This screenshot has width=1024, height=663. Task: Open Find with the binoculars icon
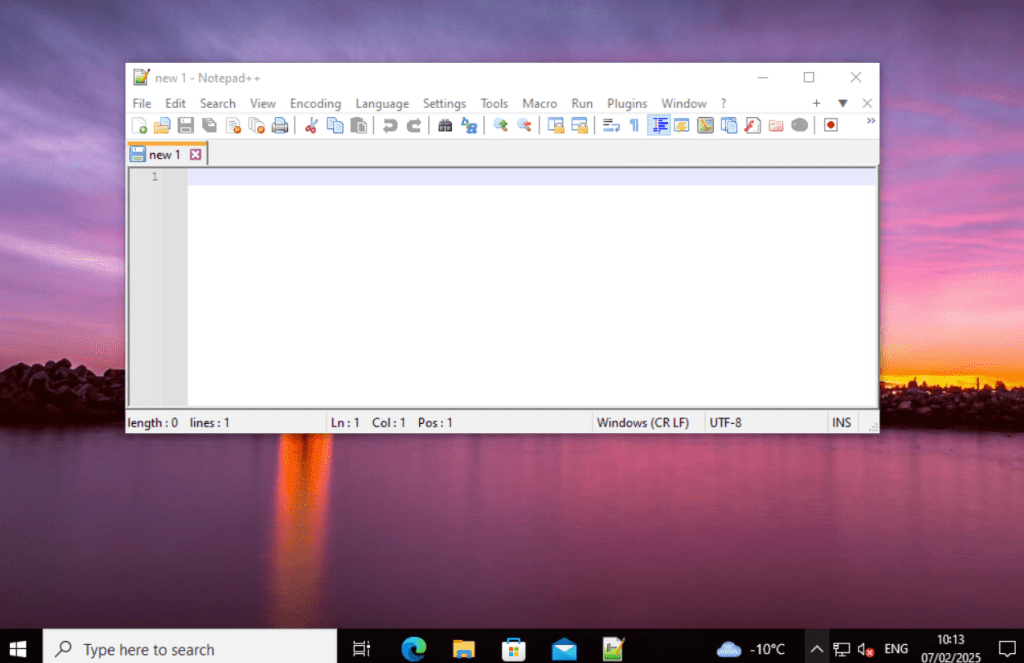(445, 125)
